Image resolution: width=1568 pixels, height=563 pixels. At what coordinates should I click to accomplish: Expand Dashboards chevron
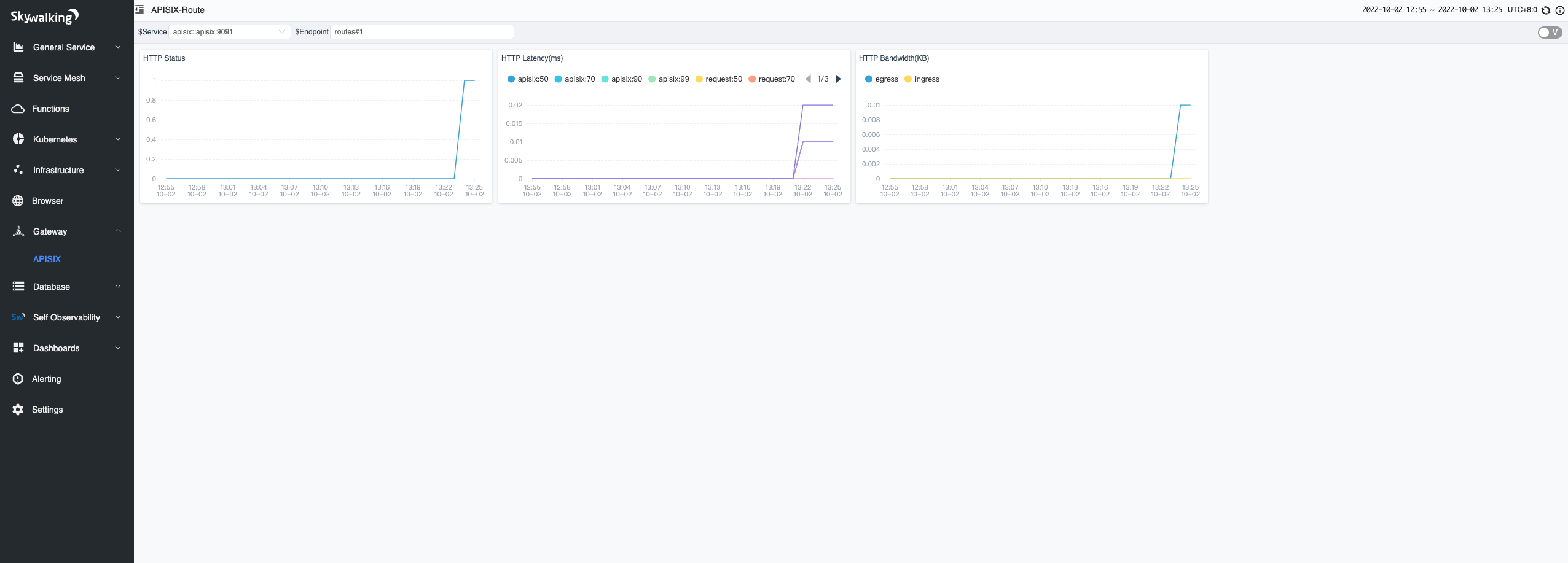click(118, 348)
